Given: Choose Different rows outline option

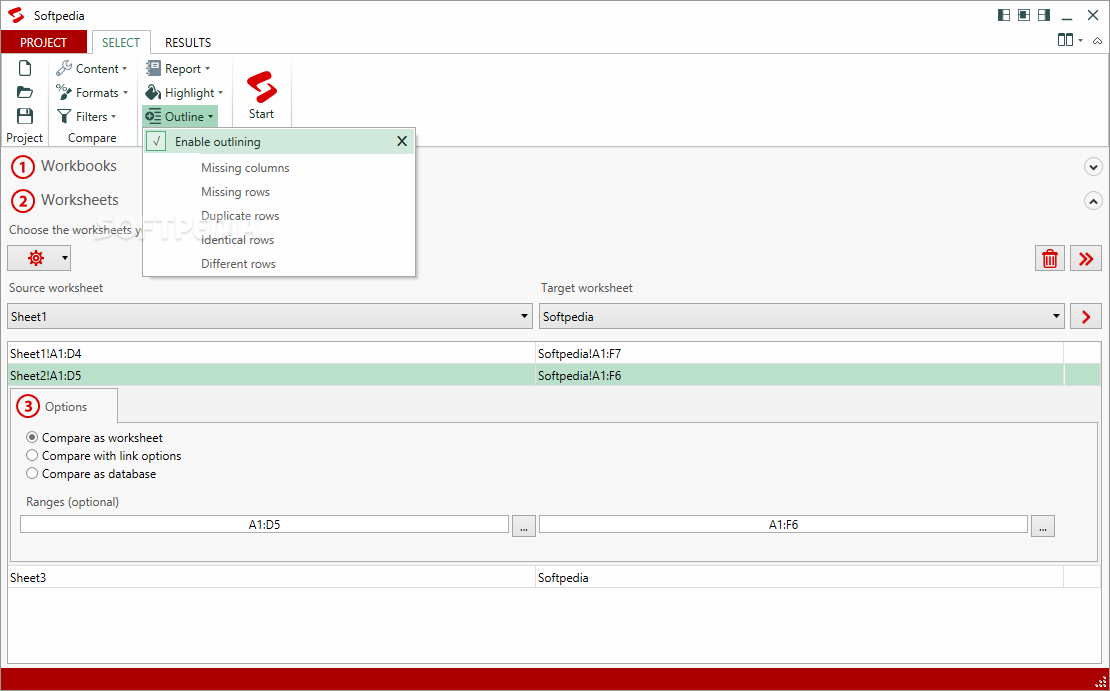Looking at the screenshot, I should coord(238,264).
